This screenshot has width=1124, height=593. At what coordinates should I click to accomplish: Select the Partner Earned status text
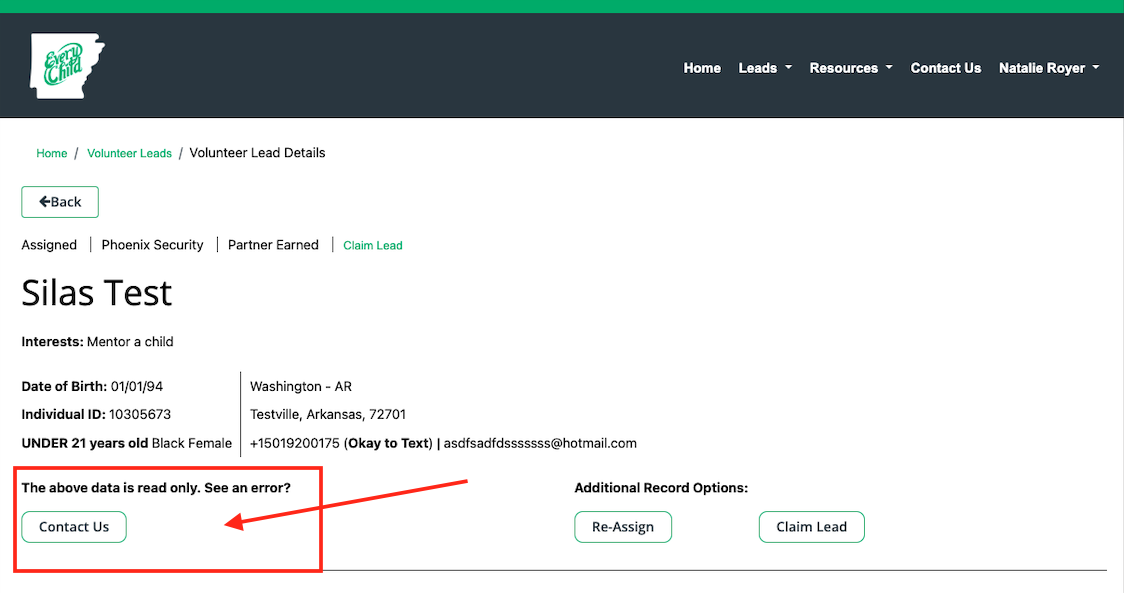273,245
